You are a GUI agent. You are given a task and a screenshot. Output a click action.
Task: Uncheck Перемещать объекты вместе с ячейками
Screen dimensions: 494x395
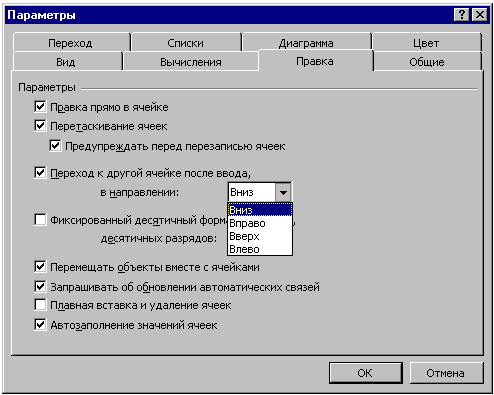click(x=40, y=267)
